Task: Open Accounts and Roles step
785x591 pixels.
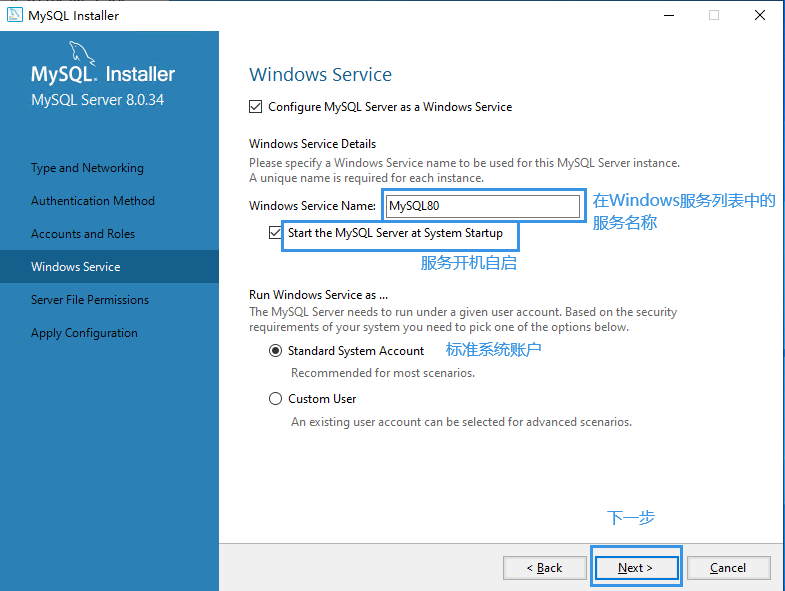Action: (x=83, y=234)
